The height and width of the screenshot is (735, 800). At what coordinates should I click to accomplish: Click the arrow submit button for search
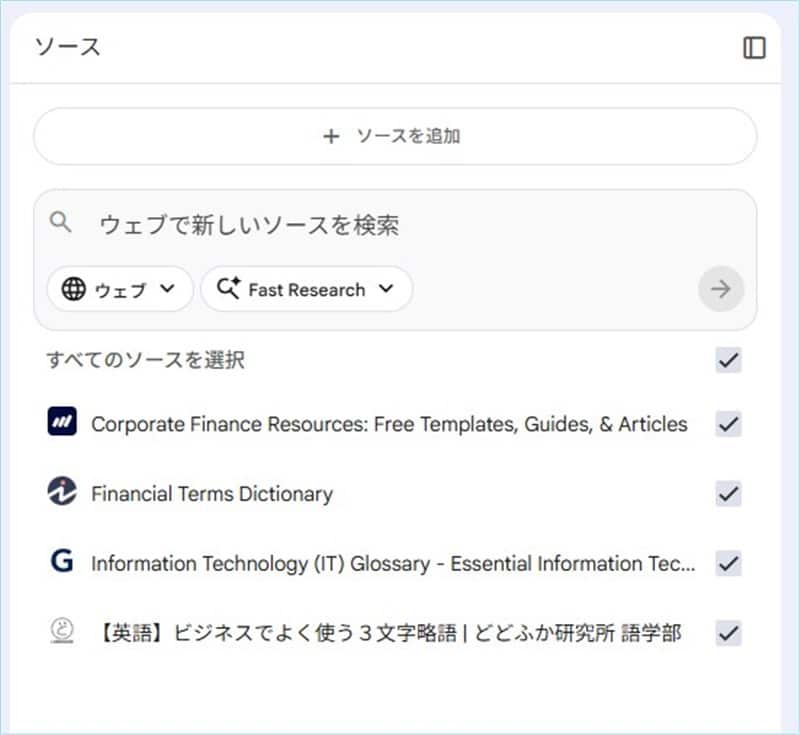coord(720,290)
